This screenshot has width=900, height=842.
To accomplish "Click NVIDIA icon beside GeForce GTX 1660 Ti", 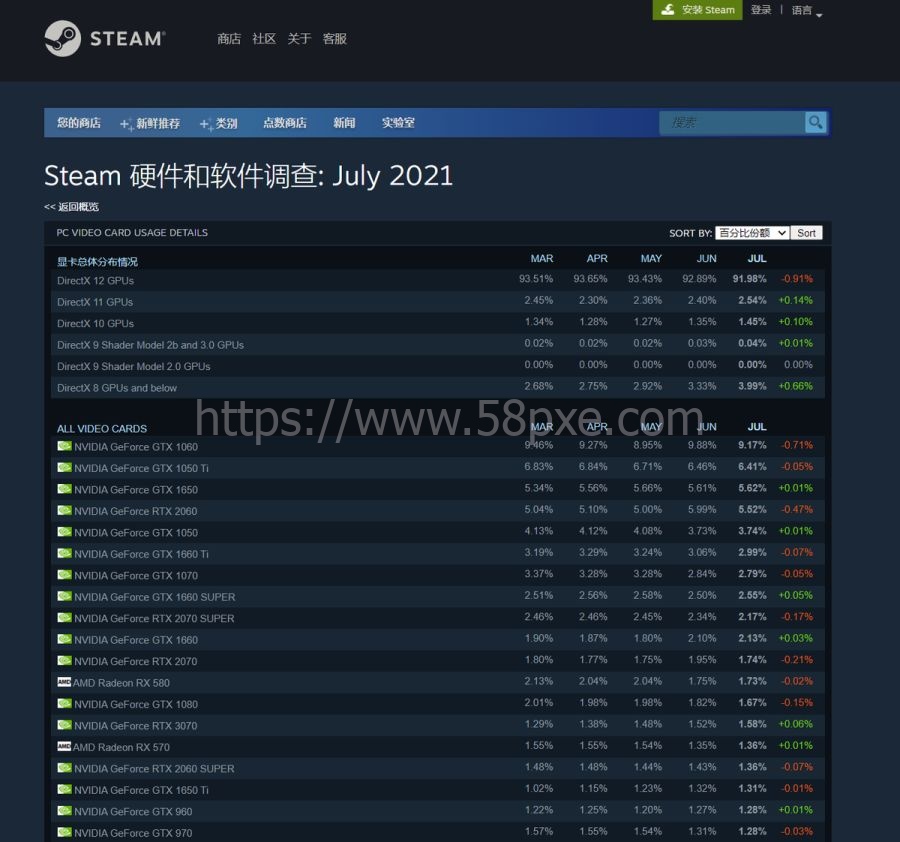I will tap(64, 553).
